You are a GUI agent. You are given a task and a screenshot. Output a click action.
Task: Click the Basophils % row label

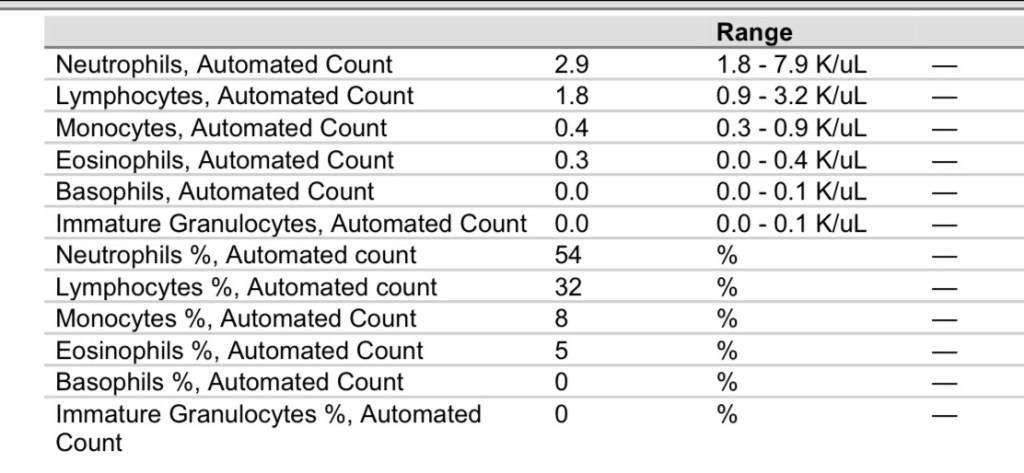click(x=230, y=382)
